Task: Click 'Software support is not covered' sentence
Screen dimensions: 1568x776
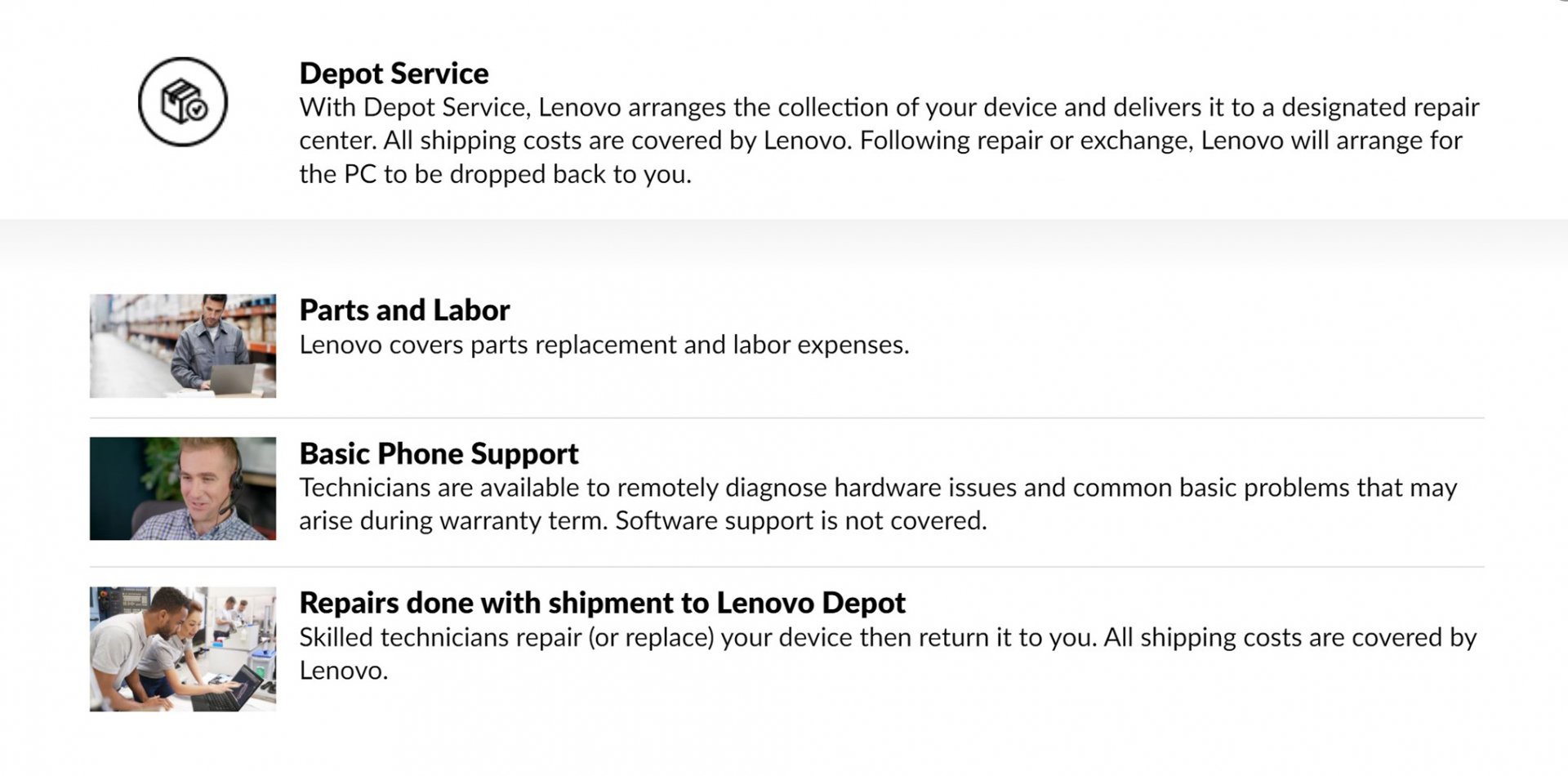Action: [x=801, y=521]
